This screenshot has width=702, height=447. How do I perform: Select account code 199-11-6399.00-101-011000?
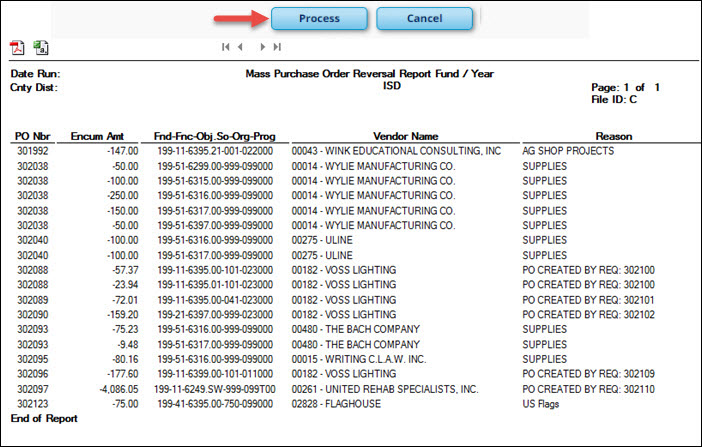tap(215, 374)
